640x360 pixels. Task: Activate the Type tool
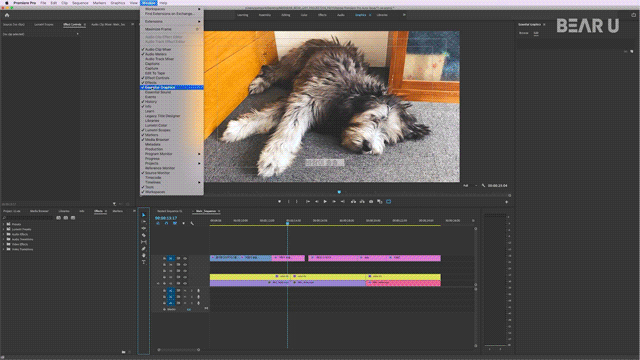click(144, 262)
